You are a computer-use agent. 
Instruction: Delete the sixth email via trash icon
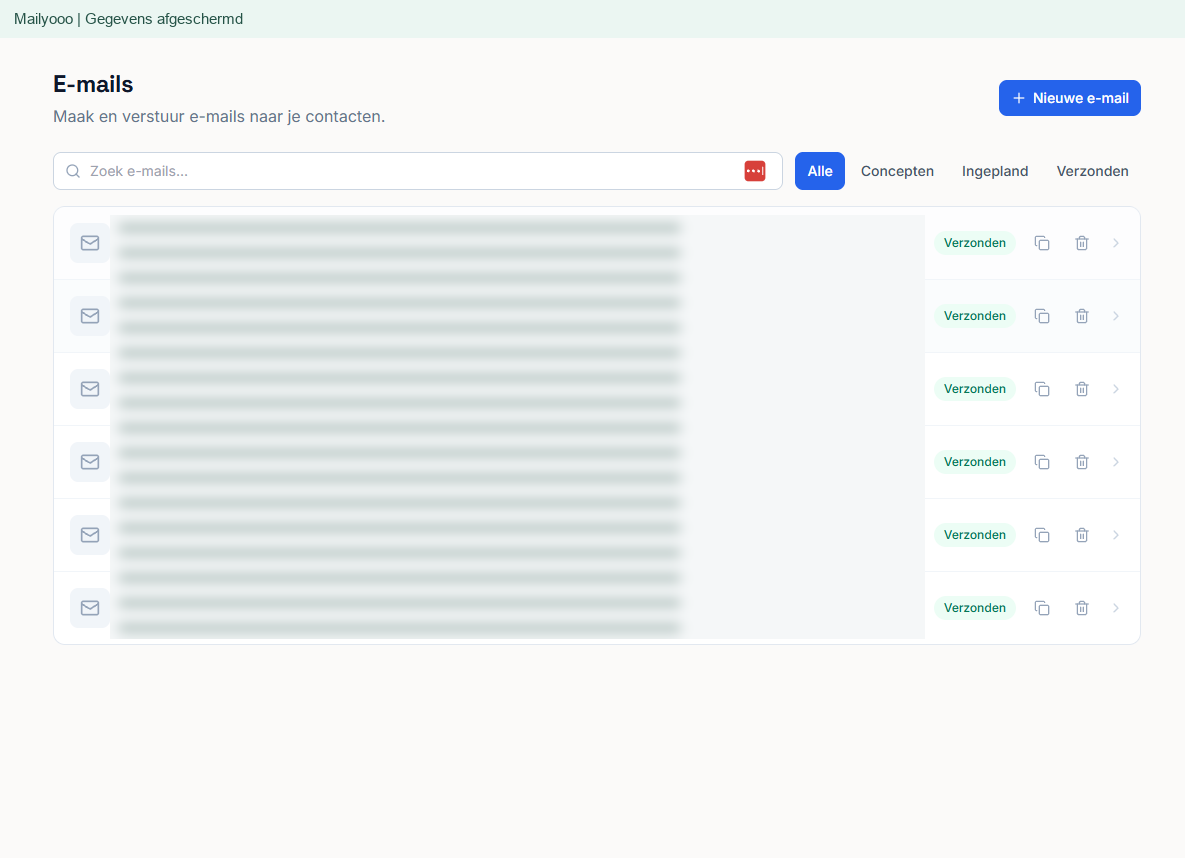pyautogui.click(x=1081, y=608)
